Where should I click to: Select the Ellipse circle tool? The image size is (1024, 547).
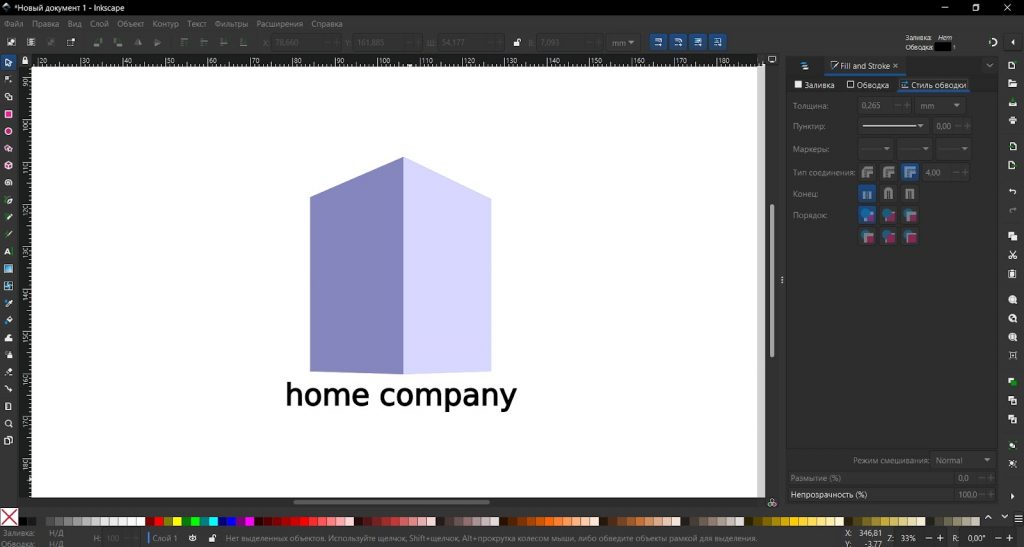coord(8,131)
